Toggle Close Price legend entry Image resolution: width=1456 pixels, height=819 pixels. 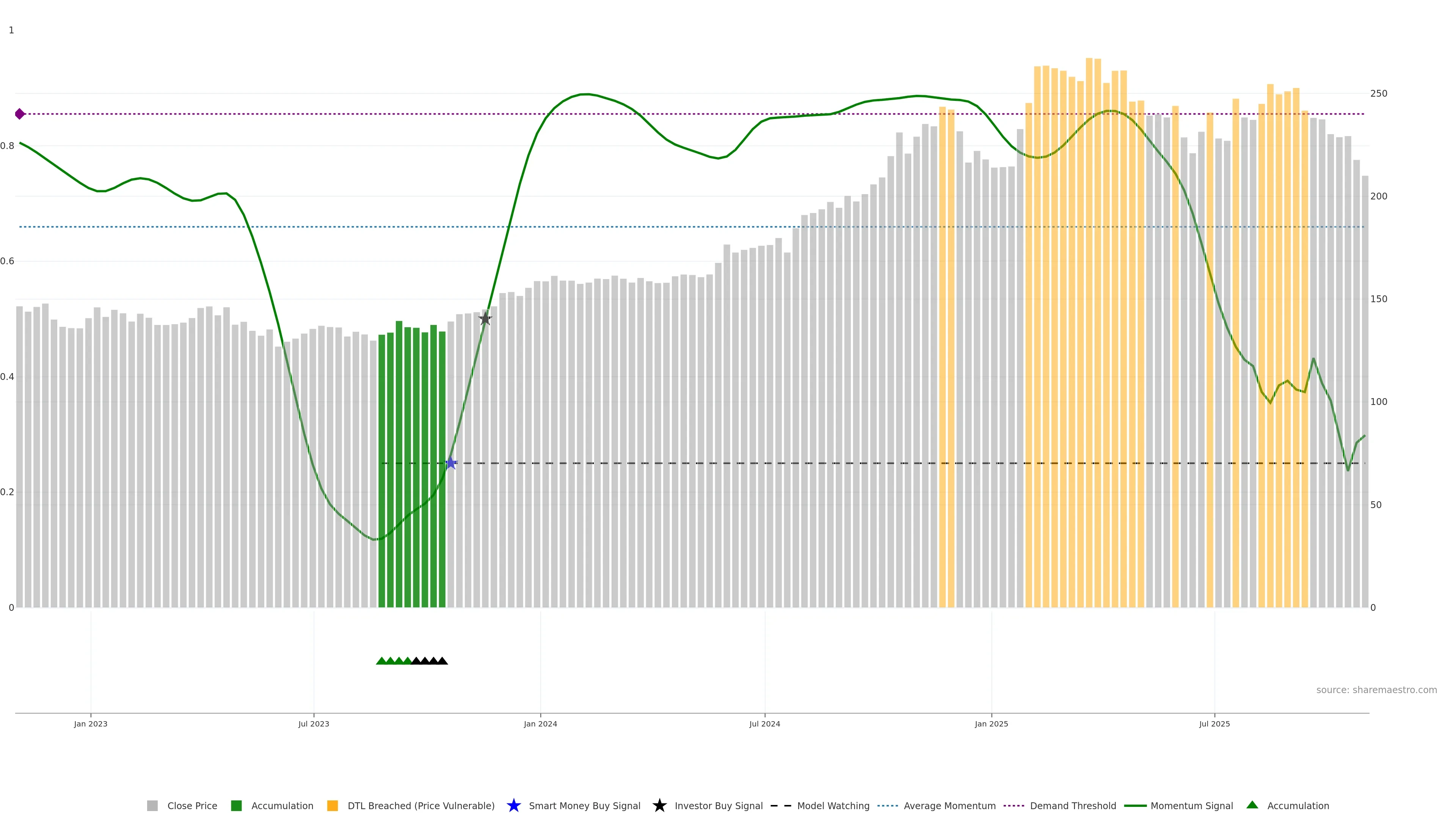[191, 806]
